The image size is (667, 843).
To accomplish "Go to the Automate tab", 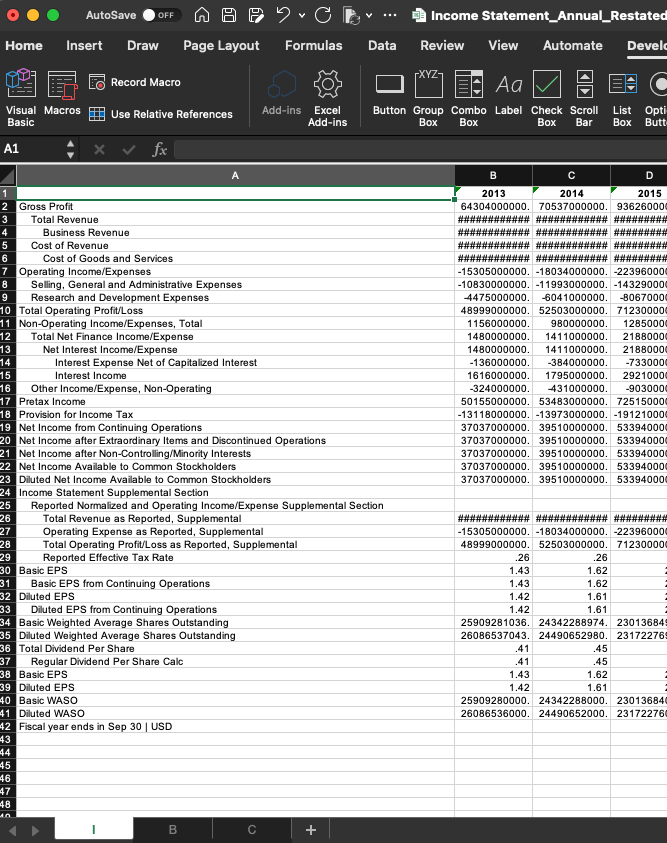I will click(x=572, y=46).
